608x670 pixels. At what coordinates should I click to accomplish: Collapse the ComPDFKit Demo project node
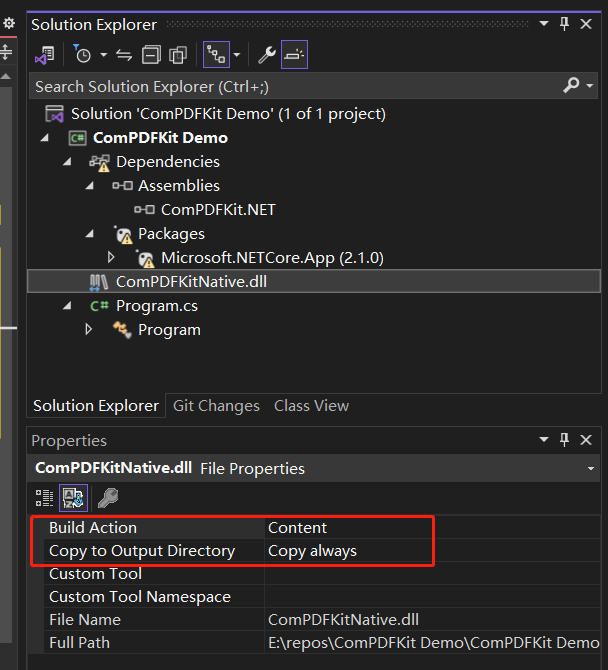(44, 138)
